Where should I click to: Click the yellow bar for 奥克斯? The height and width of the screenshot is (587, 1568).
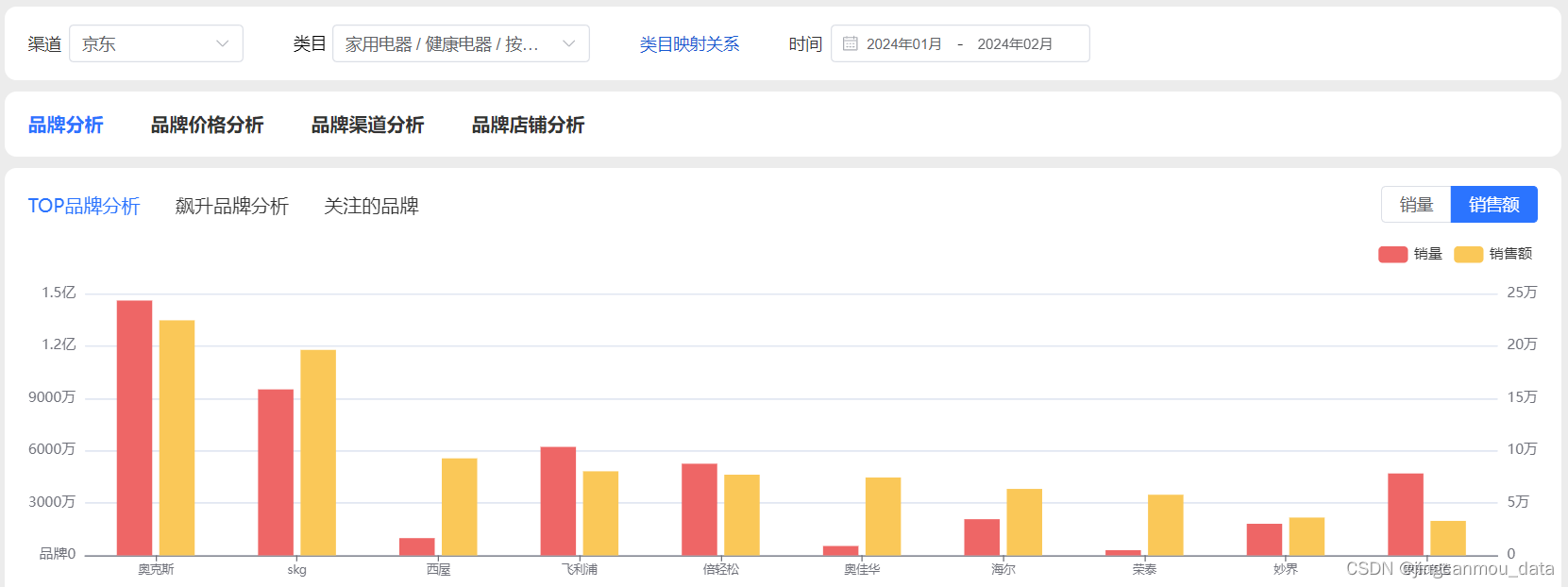click(x=177, y=438)
